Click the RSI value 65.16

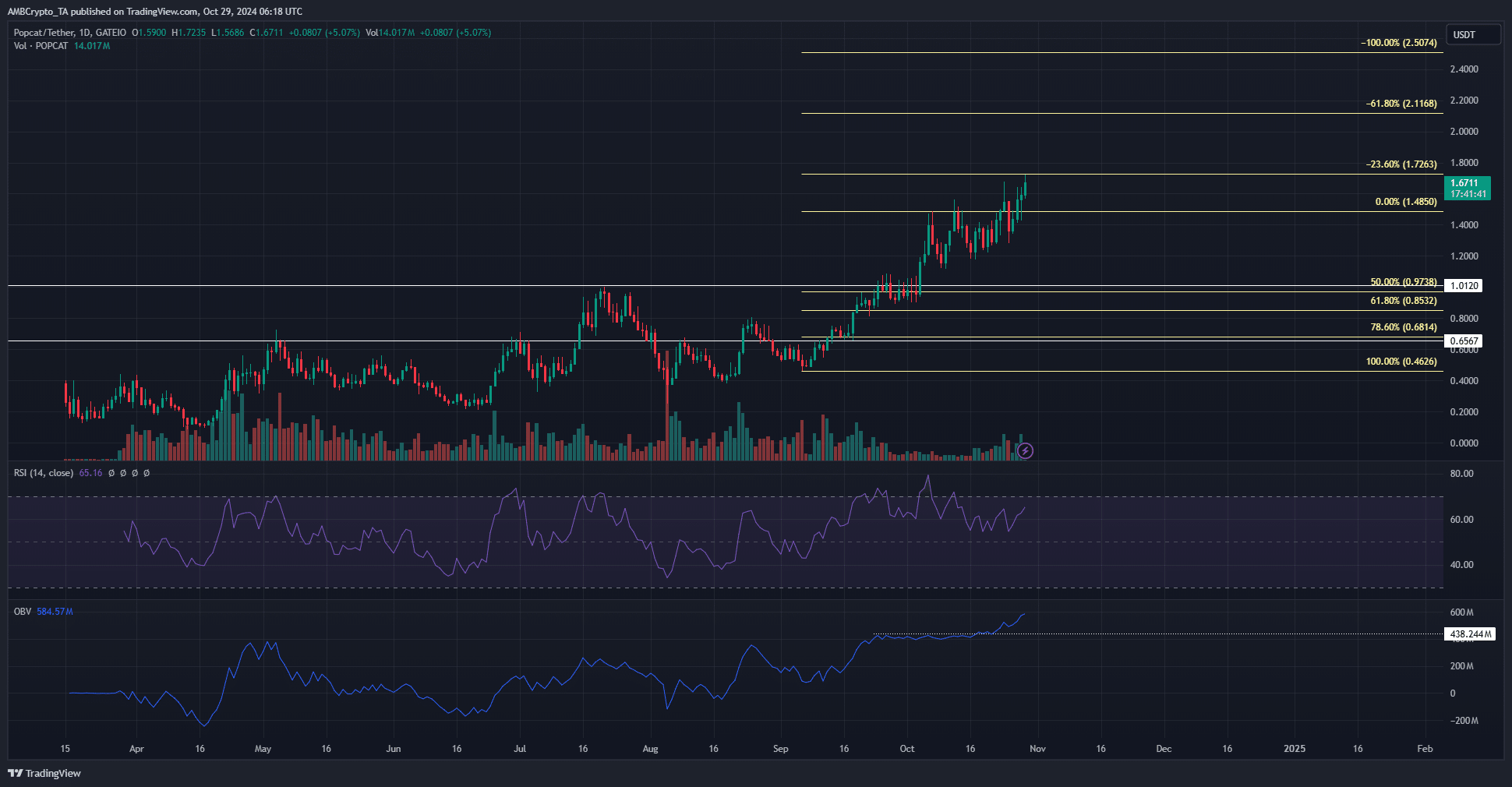click(x=90, y=473)
